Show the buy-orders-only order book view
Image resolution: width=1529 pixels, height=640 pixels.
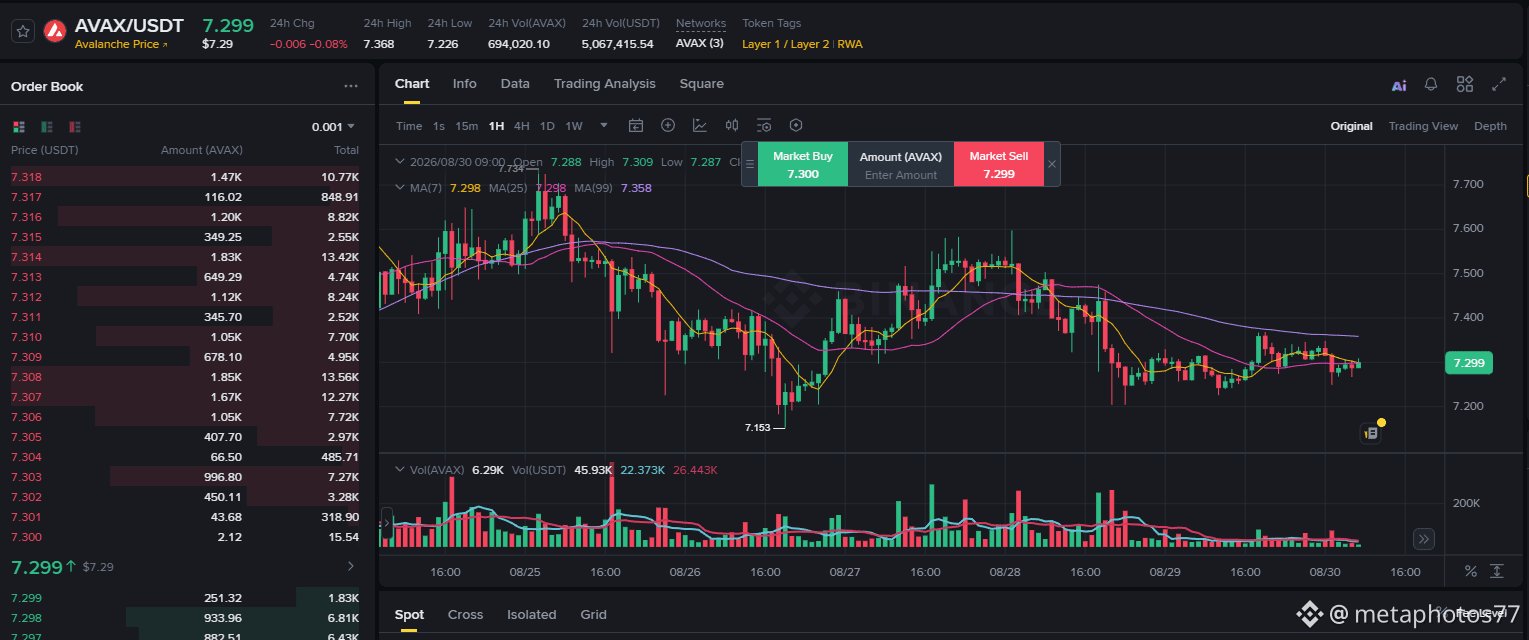47,127
